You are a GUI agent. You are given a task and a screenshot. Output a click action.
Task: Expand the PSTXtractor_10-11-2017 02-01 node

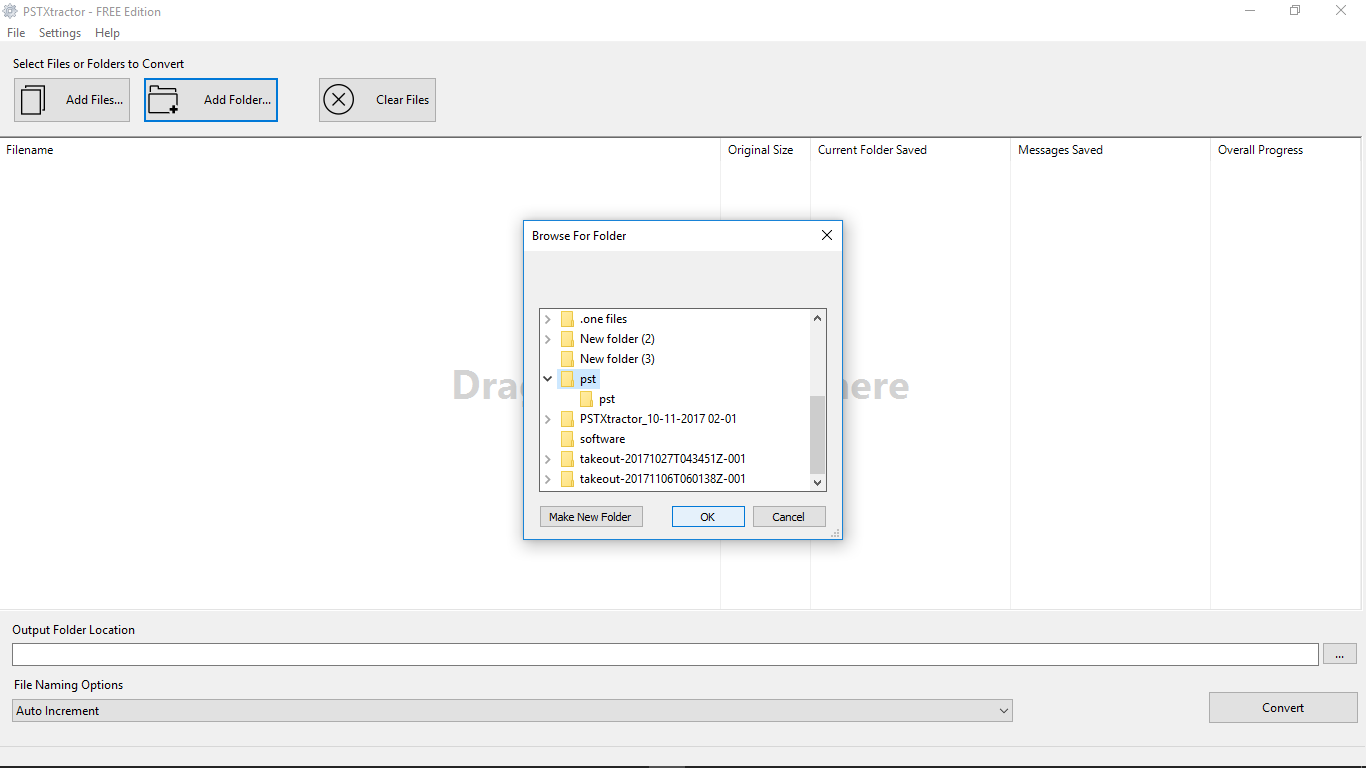pos(547,419)
